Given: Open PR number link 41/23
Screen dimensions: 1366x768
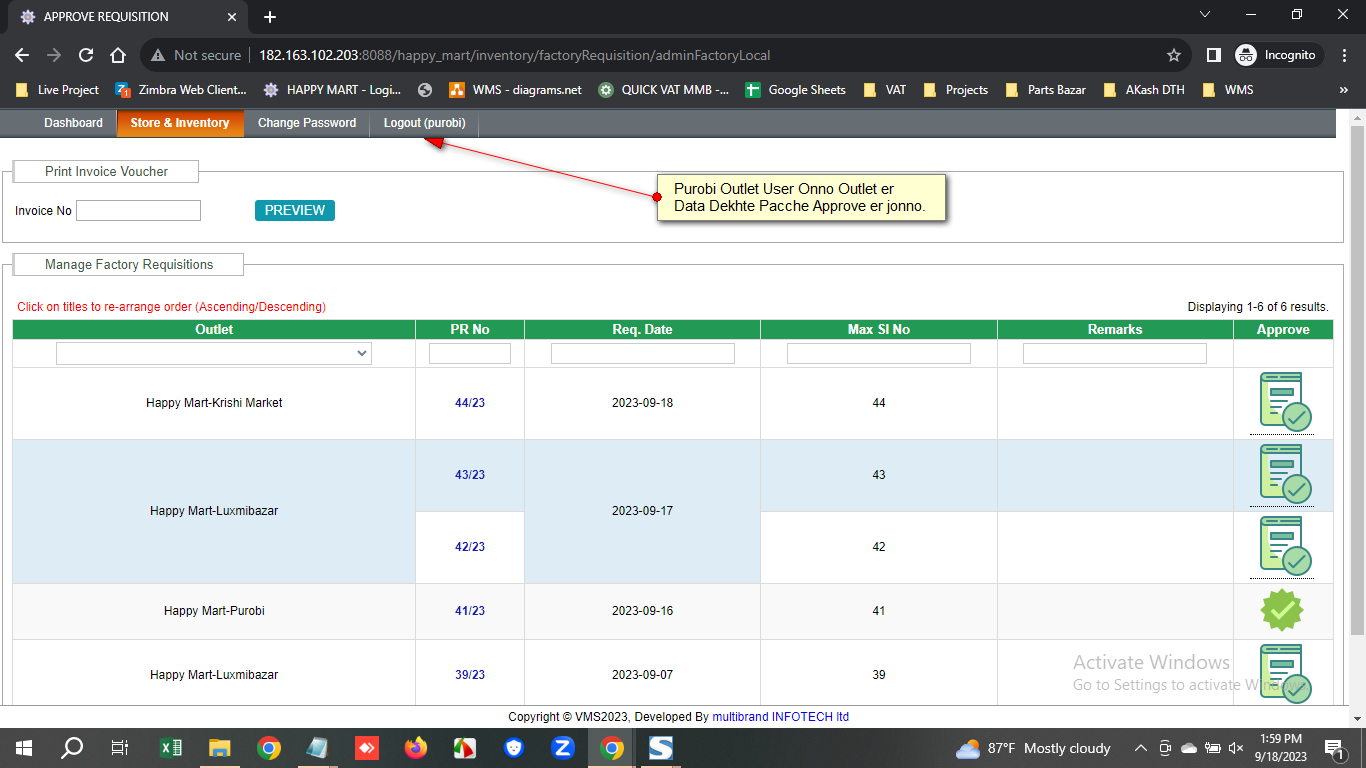Looking at the screenshot, I should coord(470,611).
